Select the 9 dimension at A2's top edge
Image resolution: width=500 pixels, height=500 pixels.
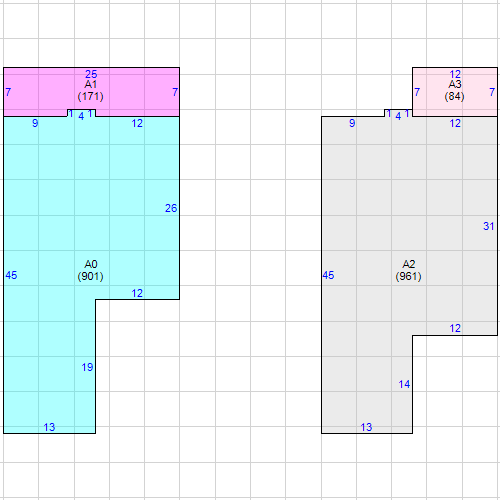[x=352, y=123]
